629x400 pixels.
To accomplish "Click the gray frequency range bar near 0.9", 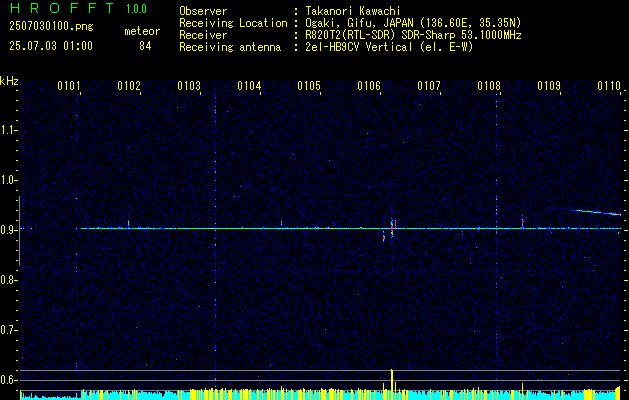I will [19, 231].
